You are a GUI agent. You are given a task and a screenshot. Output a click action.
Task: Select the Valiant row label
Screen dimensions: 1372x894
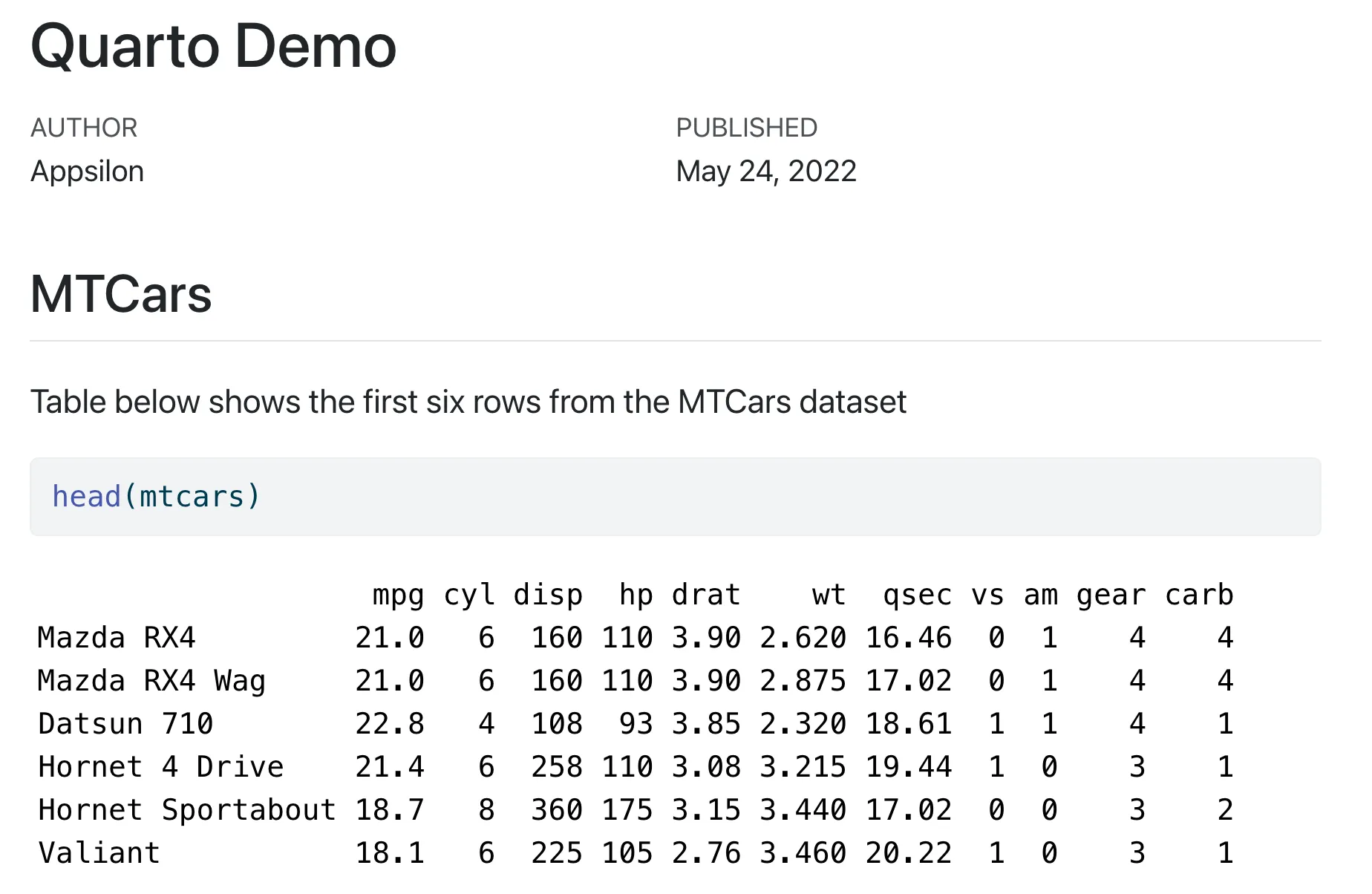[x=99, y=853]
